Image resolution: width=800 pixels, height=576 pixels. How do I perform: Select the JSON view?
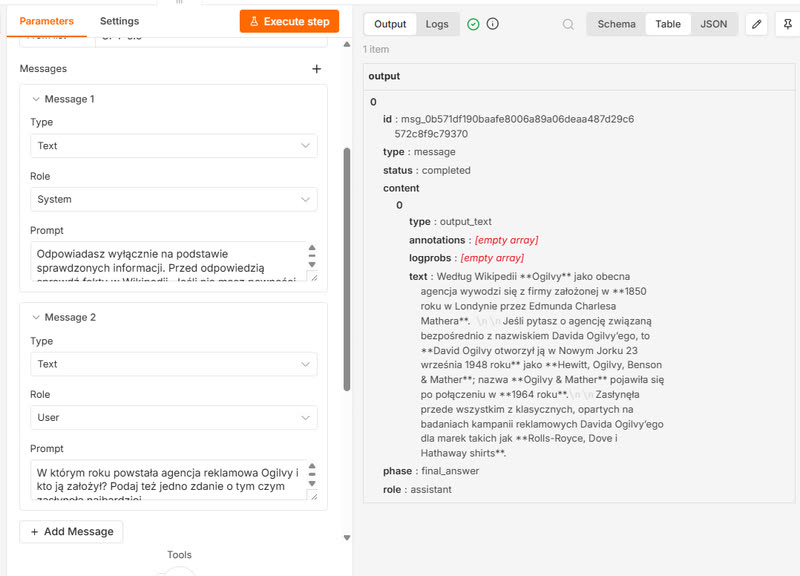[713, 24]
